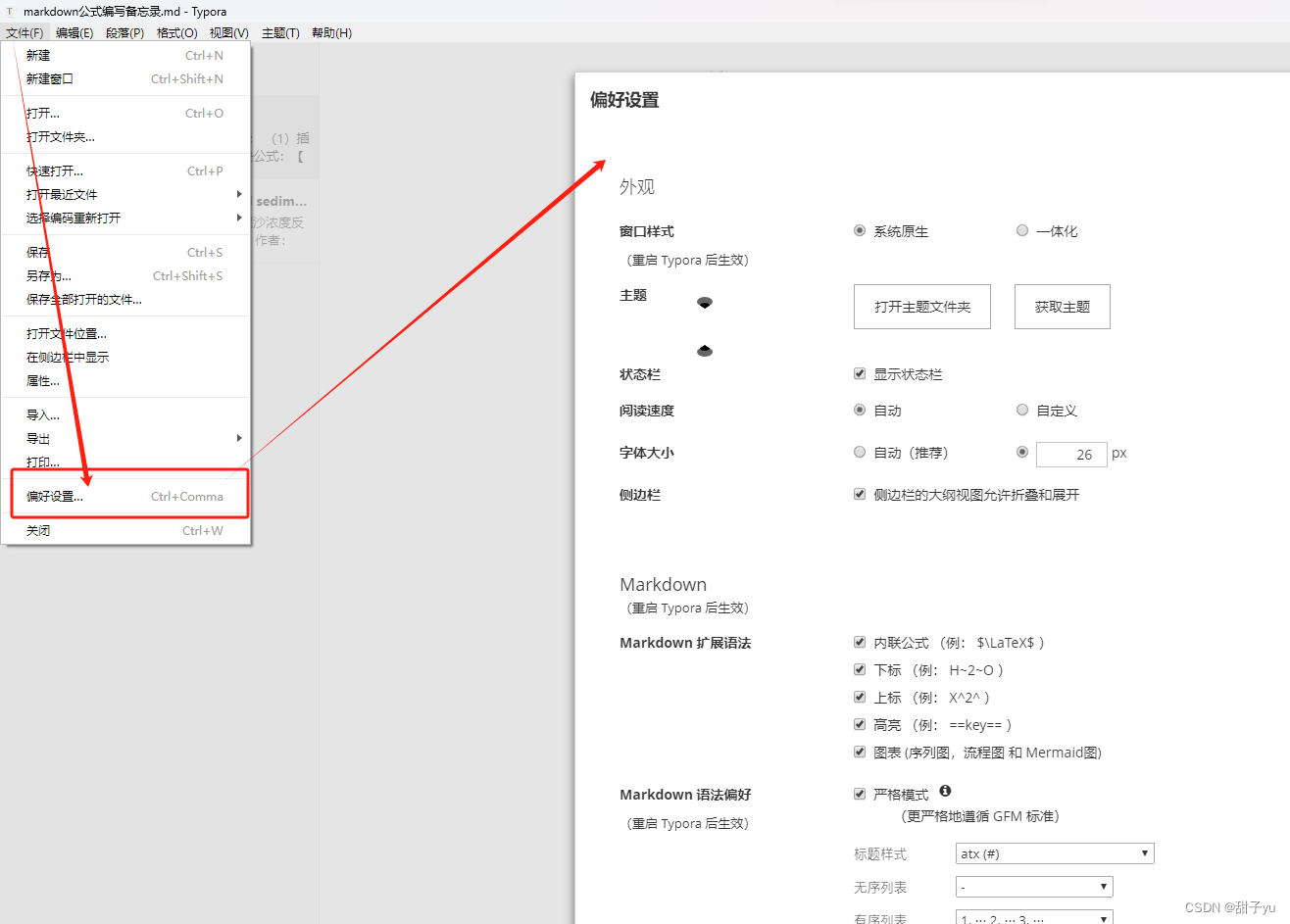Expand 选择编码重新打开 submenu
The width and height of the screenshot is (1290, 924).
tap(126, 219)
